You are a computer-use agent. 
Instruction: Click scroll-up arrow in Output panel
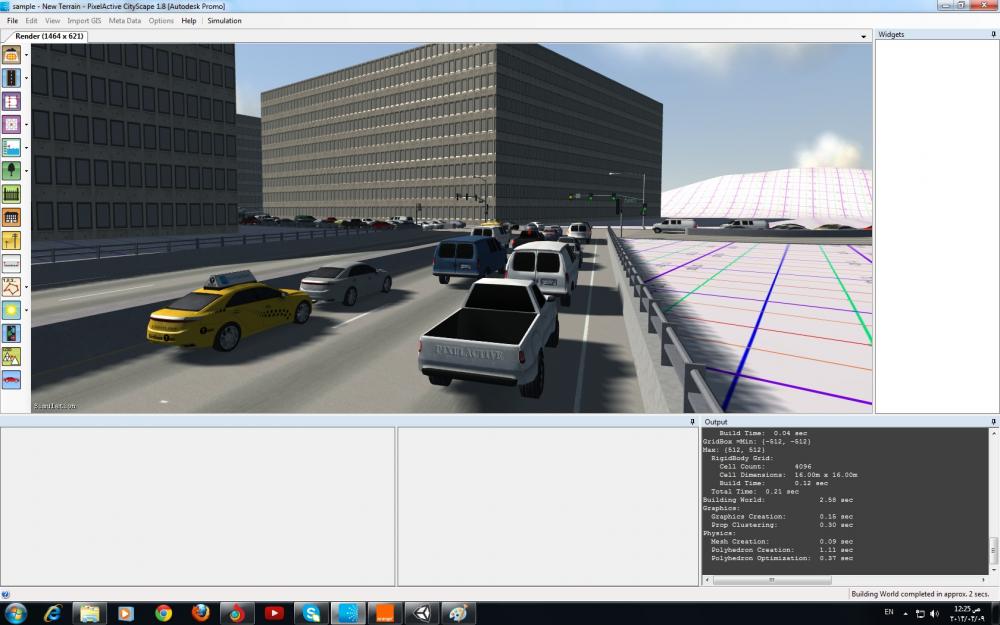[993, 432]
